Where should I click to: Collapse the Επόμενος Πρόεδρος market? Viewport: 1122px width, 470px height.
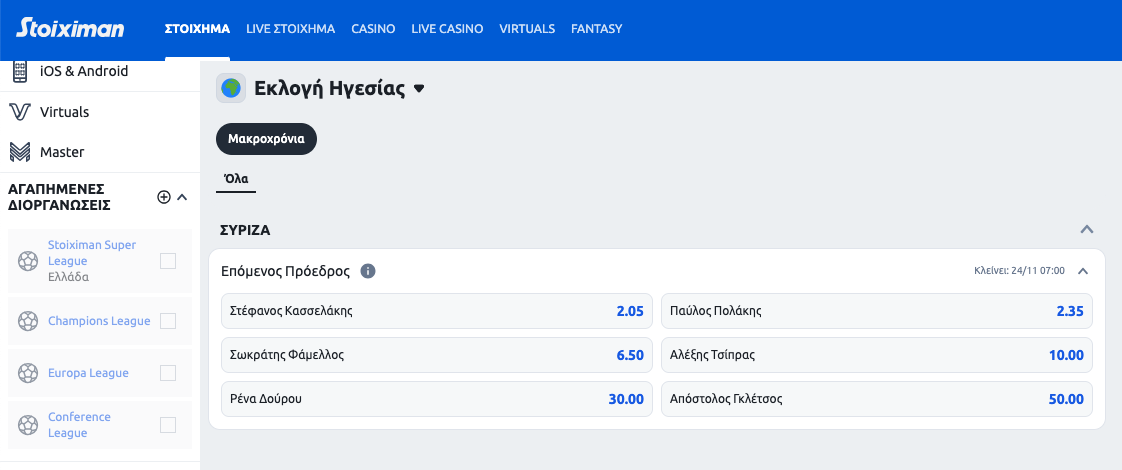pyautogui.click(x=1083, y=271)
